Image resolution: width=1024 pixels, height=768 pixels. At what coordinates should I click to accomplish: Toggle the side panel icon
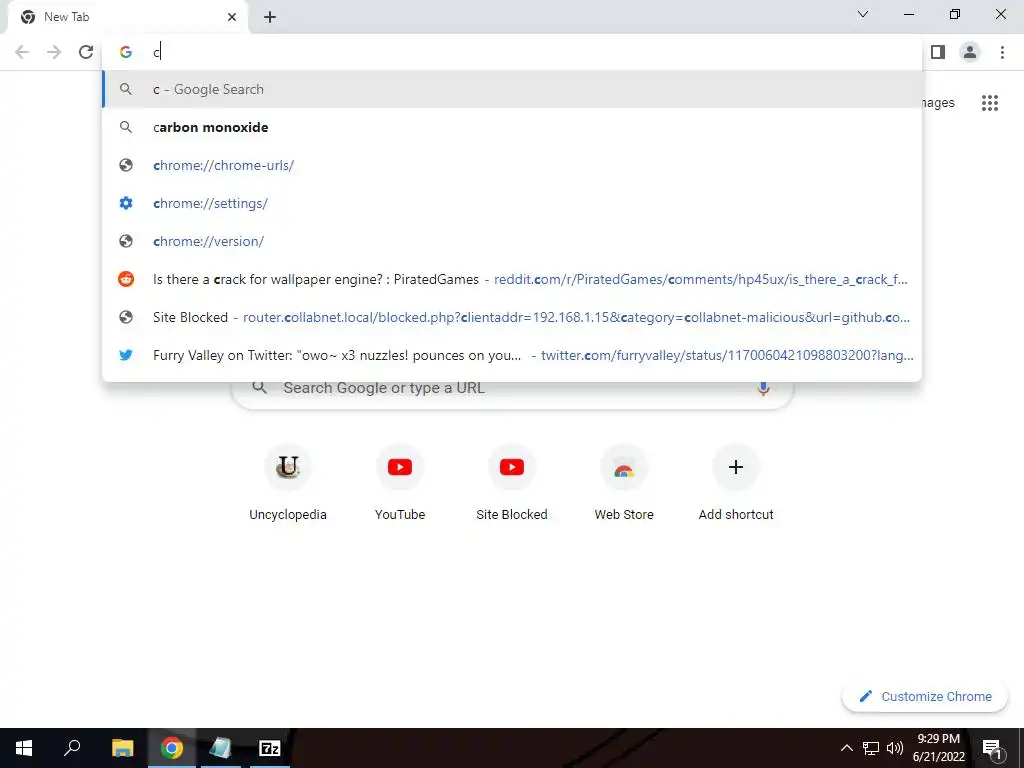pos(938,52)
